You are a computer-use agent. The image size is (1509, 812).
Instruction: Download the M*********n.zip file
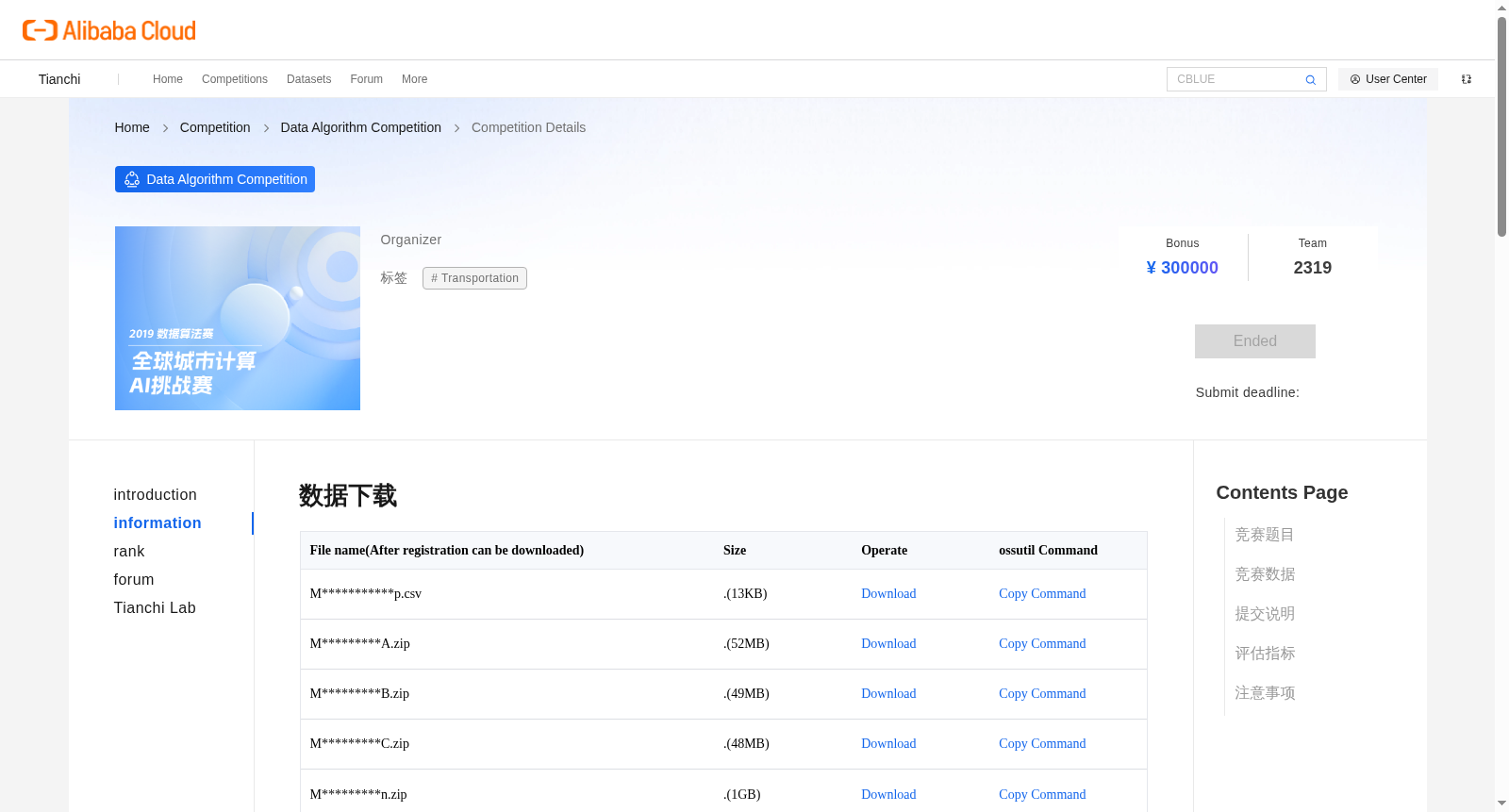(888, 795)
